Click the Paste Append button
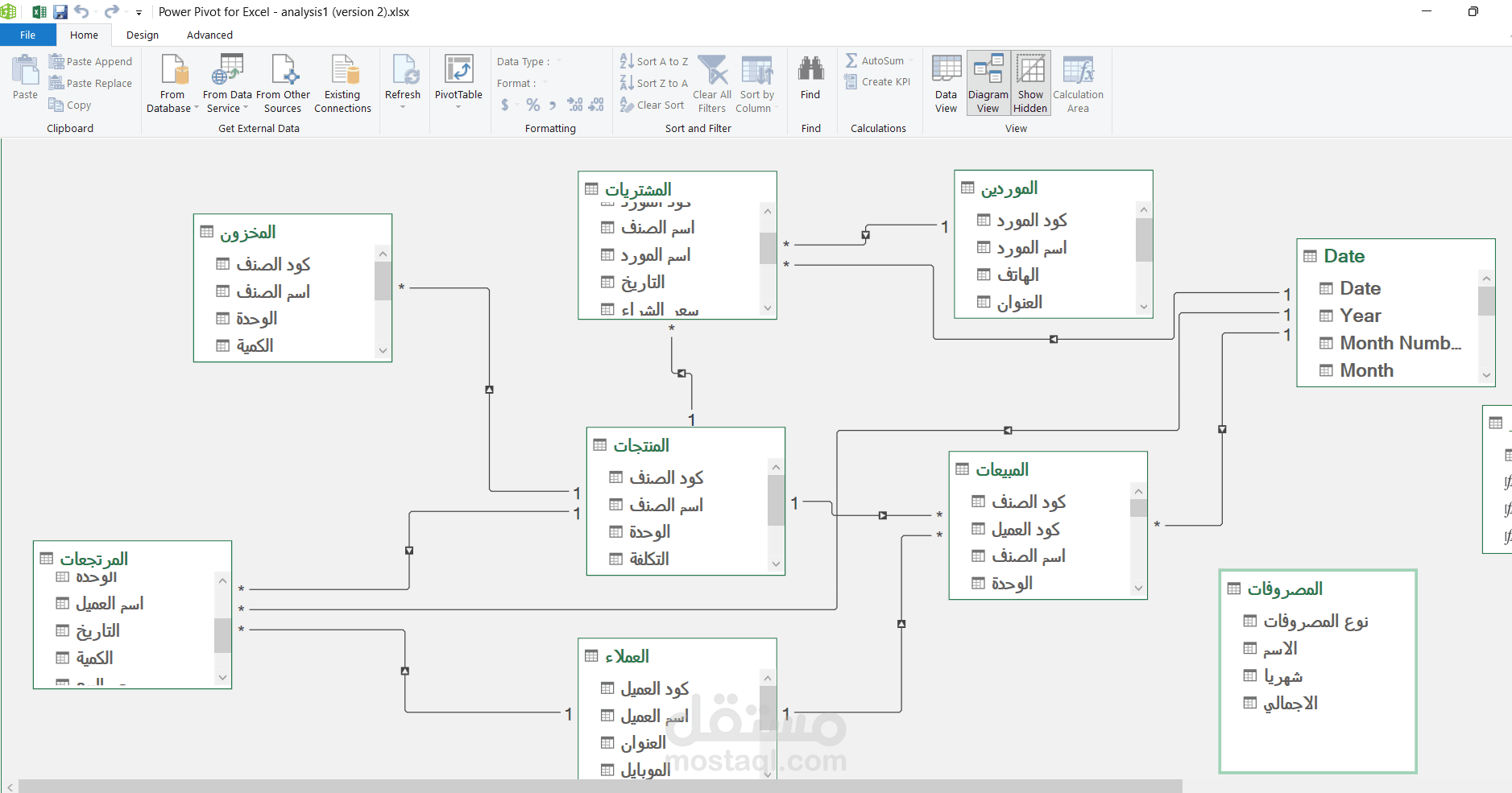 pyautogui.click(x=90, y=61)
